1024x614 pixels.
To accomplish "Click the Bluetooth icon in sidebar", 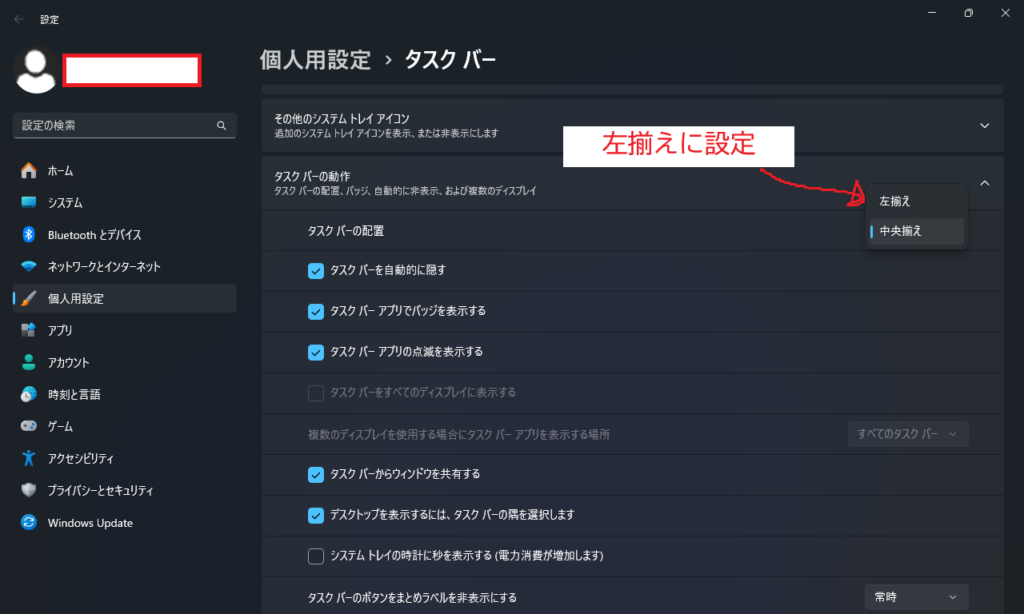I will click(29, 235).
